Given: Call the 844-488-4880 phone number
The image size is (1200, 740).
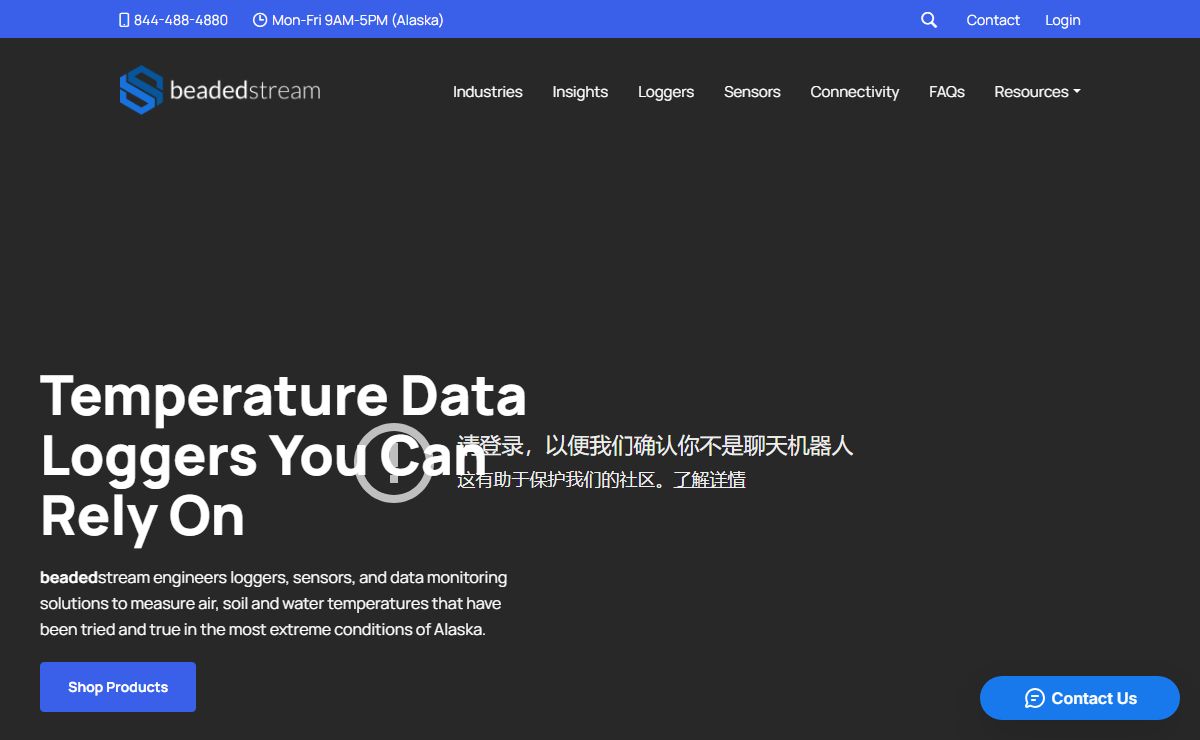Looking at the screenshot, I should (181, 20).
